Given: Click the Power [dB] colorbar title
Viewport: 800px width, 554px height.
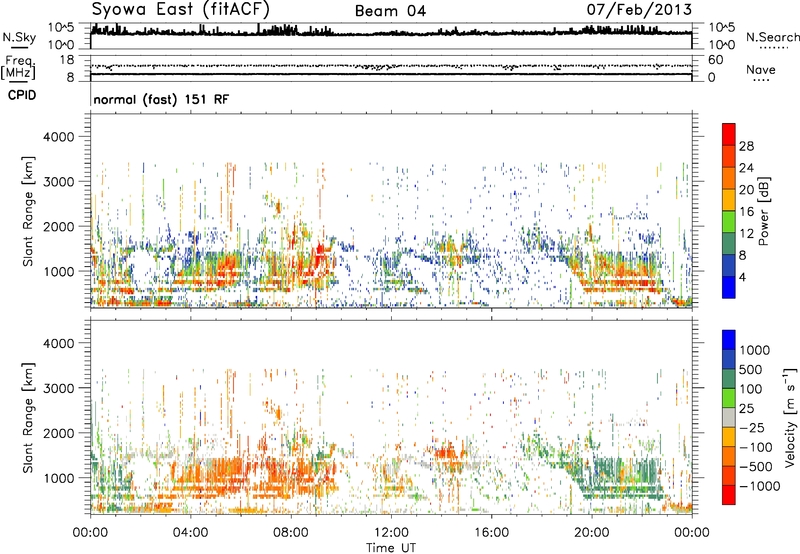Looking at the screenshot, I should (763, 211).
